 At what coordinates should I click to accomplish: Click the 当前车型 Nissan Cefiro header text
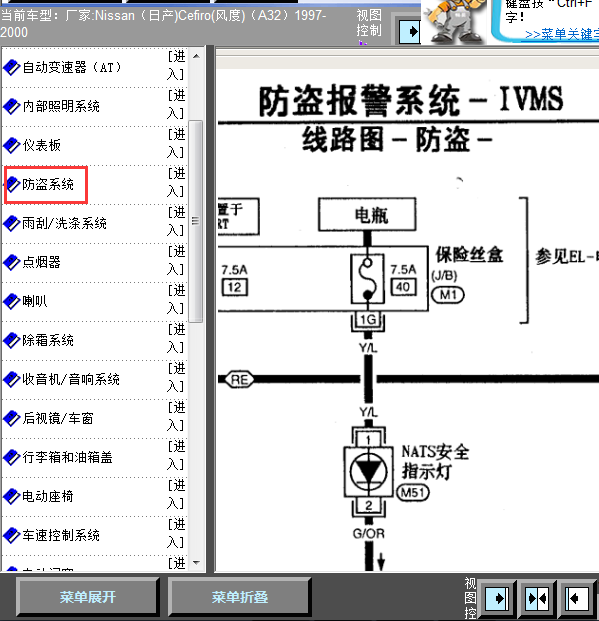[x=163, y=23]
